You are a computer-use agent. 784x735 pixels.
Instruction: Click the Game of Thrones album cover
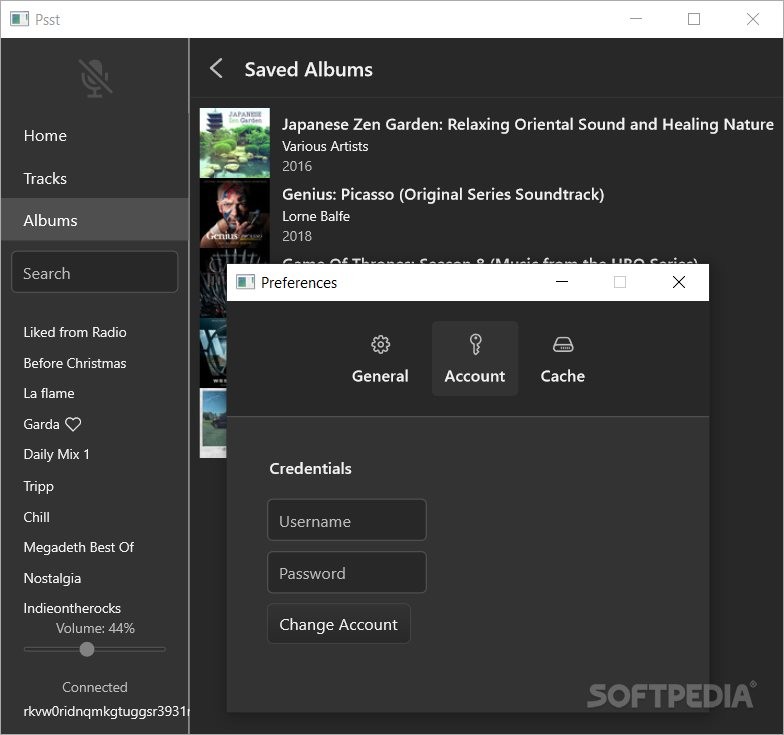pos(213,283)
